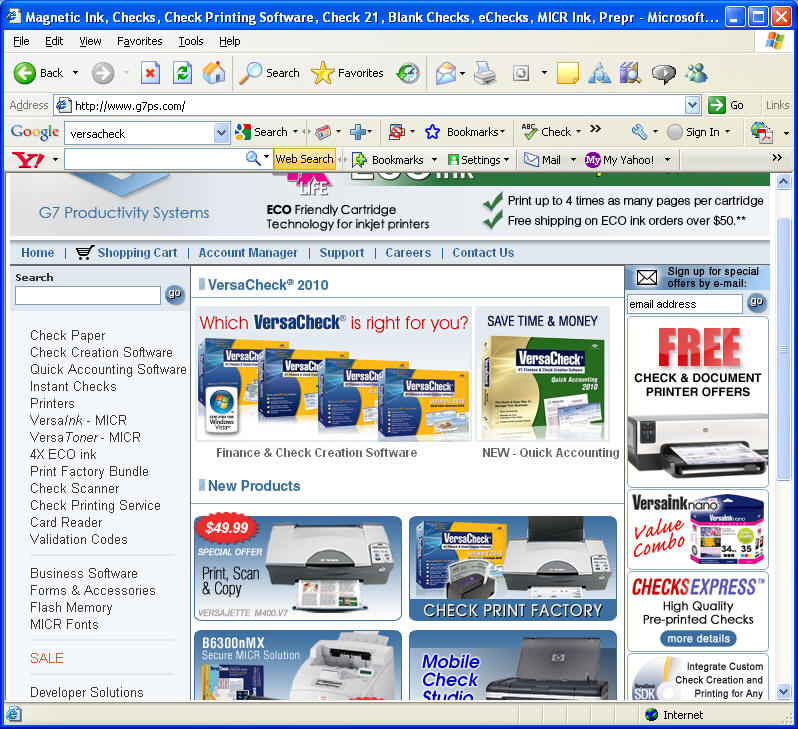Click the scrollbar down arrow
The width and height of the screenshot is (798, 729).
(x=783, y=691)
